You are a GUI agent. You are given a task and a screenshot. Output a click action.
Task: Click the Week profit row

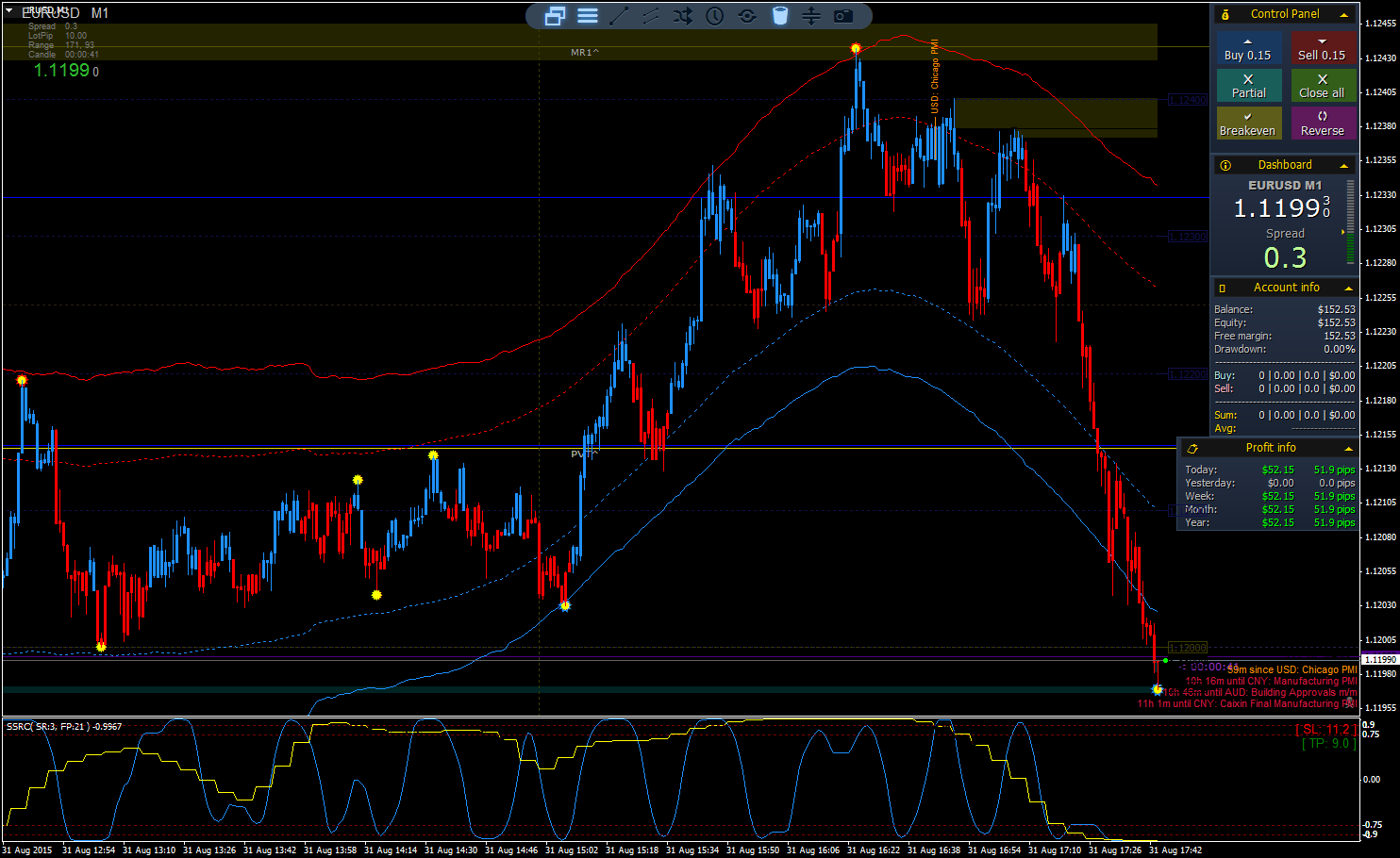[x=1270, y=496]
